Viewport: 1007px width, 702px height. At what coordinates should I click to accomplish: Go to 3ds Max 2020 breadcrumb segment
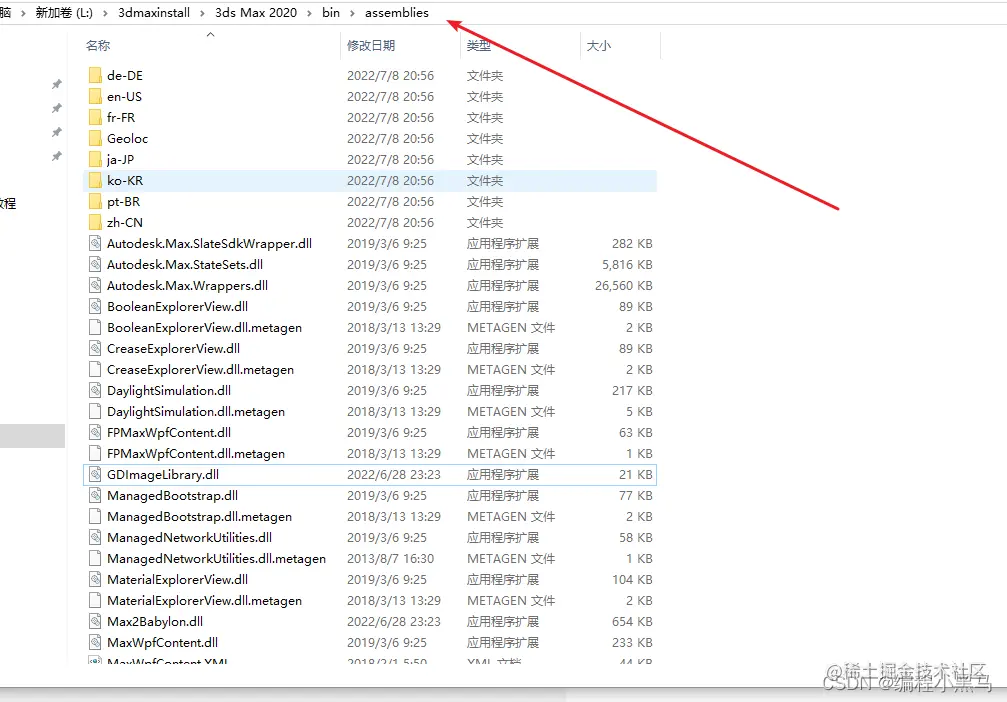(256, 13)
